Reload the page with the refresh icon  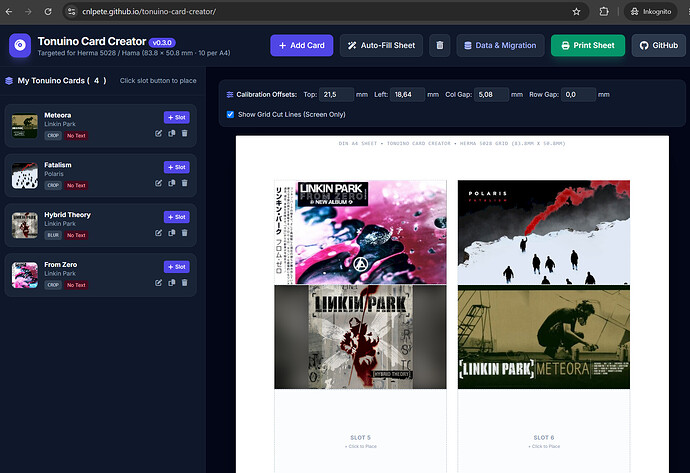48,12
